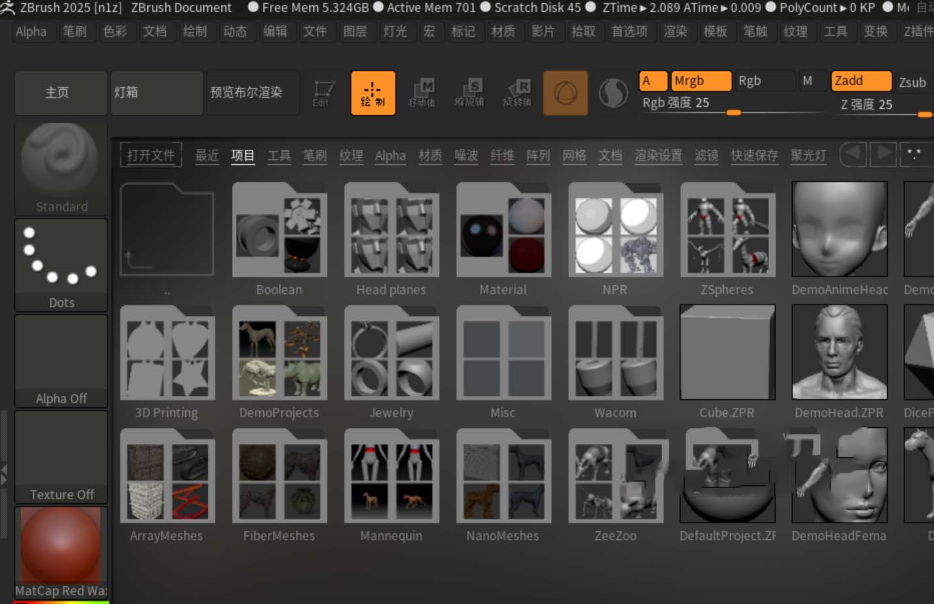934x604 pixels.
Task: Click the 预览布尔渲染 button
Action: coord(253,93)
